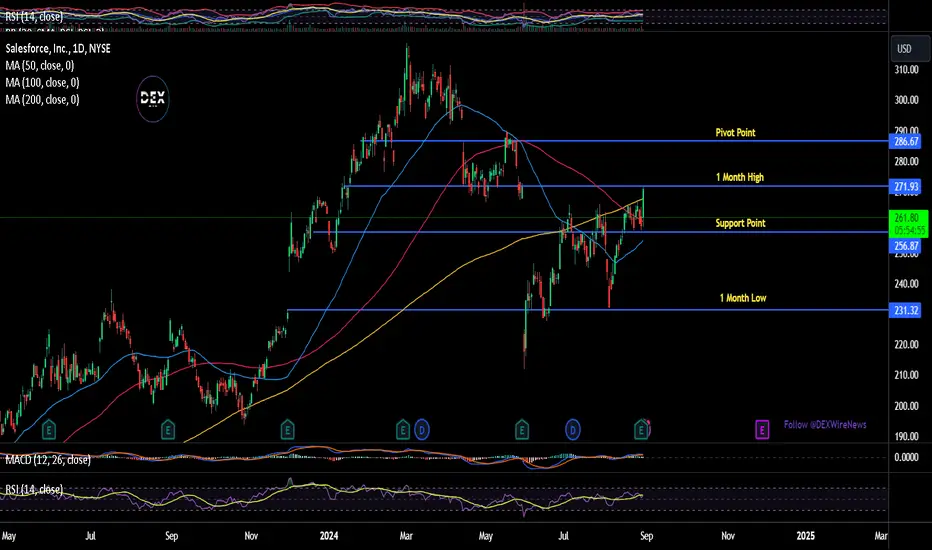Open the USD currency selector

pos(910,49)
